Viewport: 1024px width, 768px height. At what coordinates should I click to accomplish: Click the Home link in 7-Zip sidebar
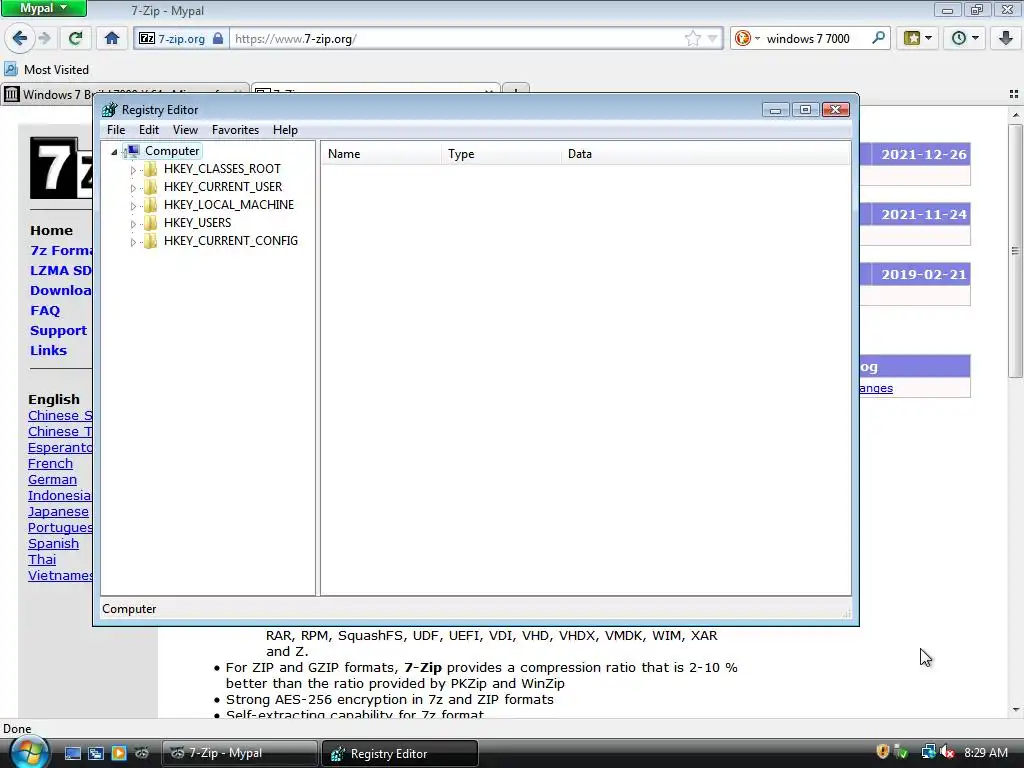pyautogui.click(x=51, y=231)
